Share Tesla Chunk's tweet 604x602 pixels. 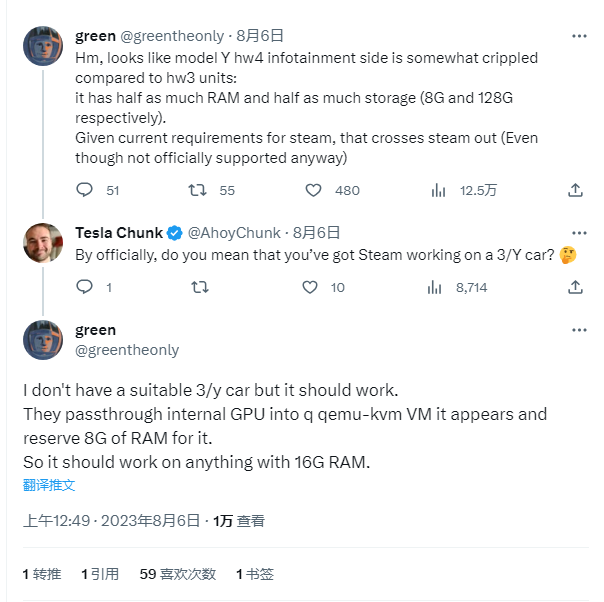pos(575,287)
